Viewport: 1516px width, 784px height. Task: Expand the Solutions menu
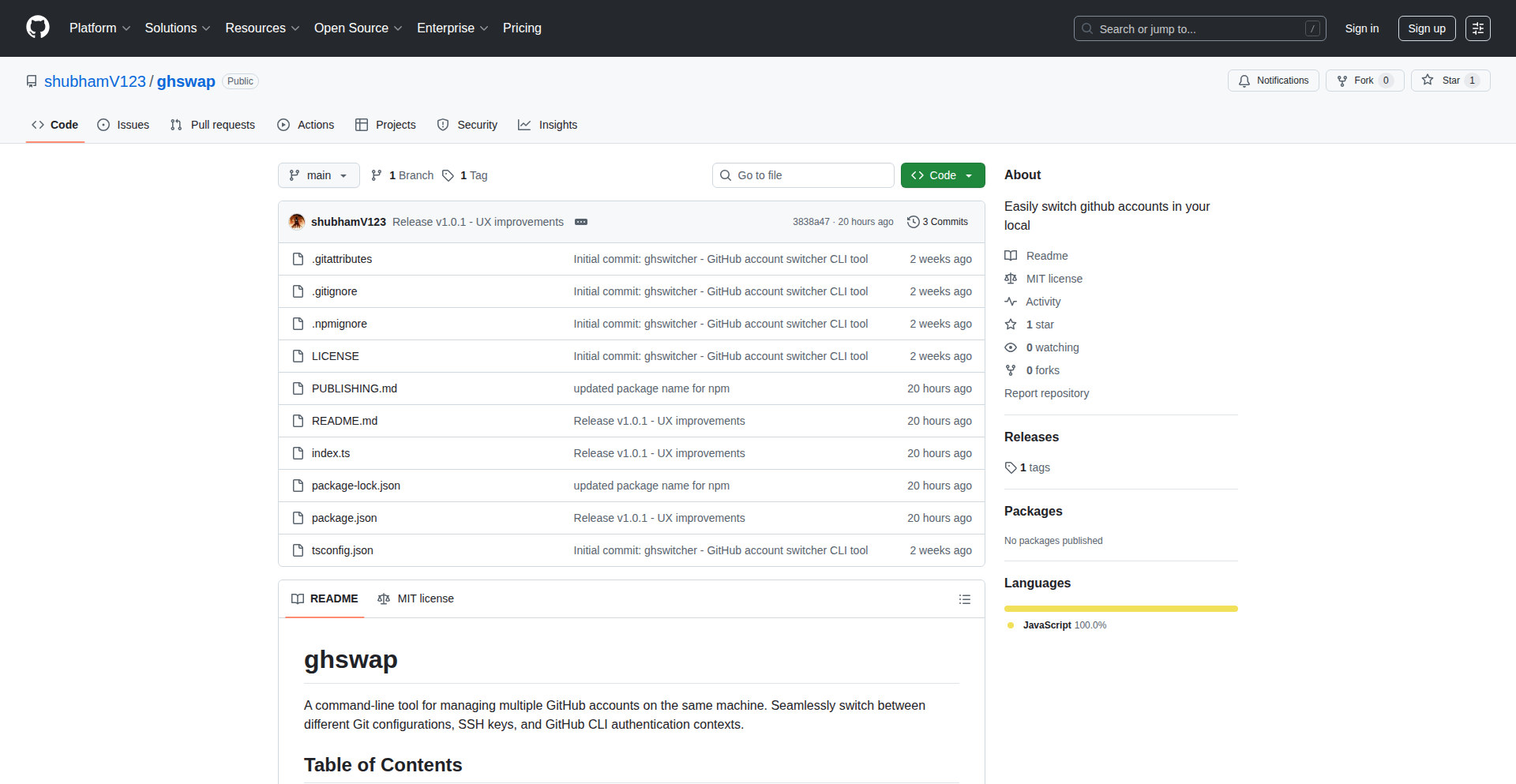tap(176, 28)
